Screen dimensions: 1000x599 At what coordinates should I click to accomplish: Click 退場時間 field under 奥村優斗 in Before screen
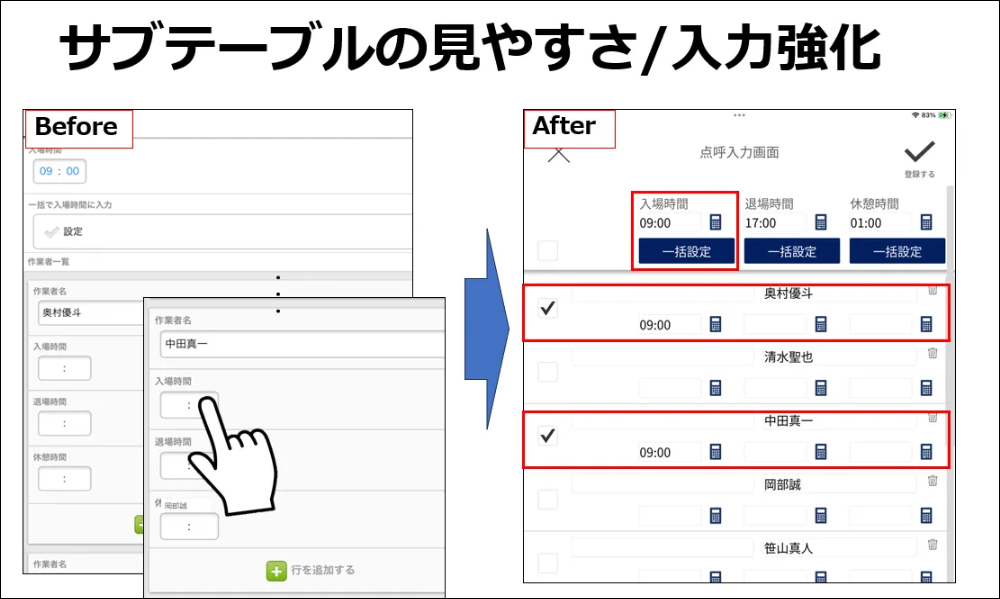pyautogui.click(x=64, y=424)
